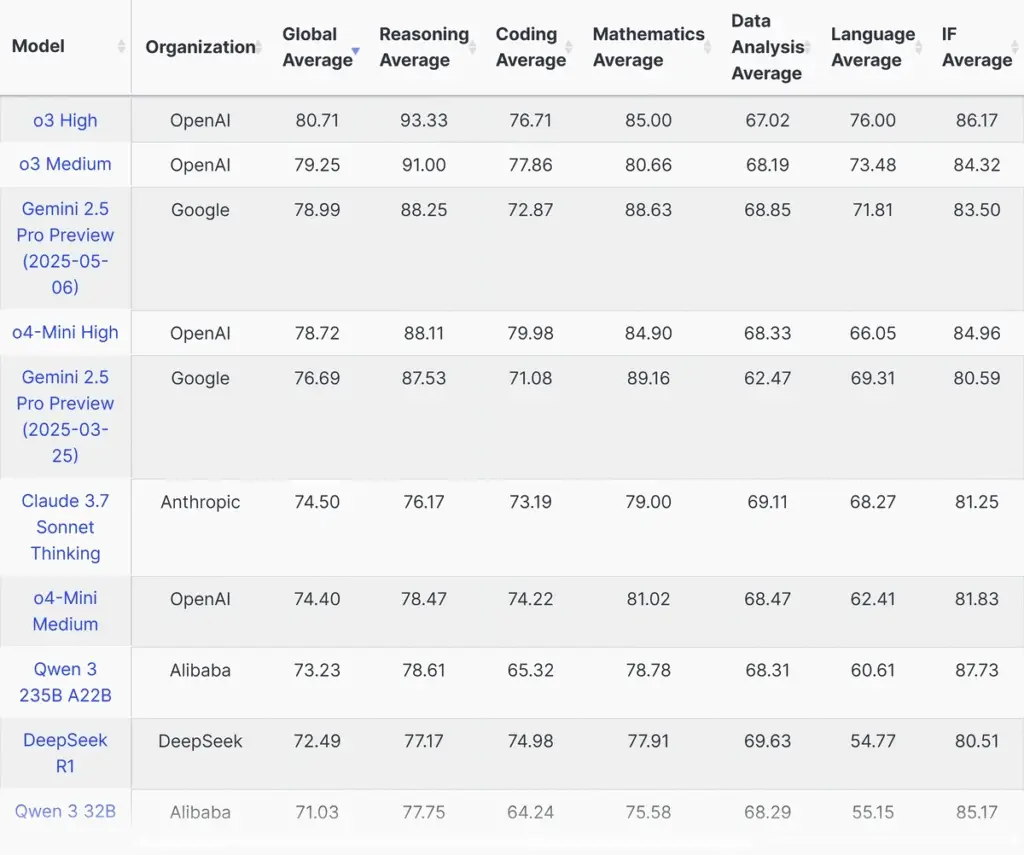Click the Coding Average sort icon
This screenshot has height=855, width=1024.
coord(568,47)
